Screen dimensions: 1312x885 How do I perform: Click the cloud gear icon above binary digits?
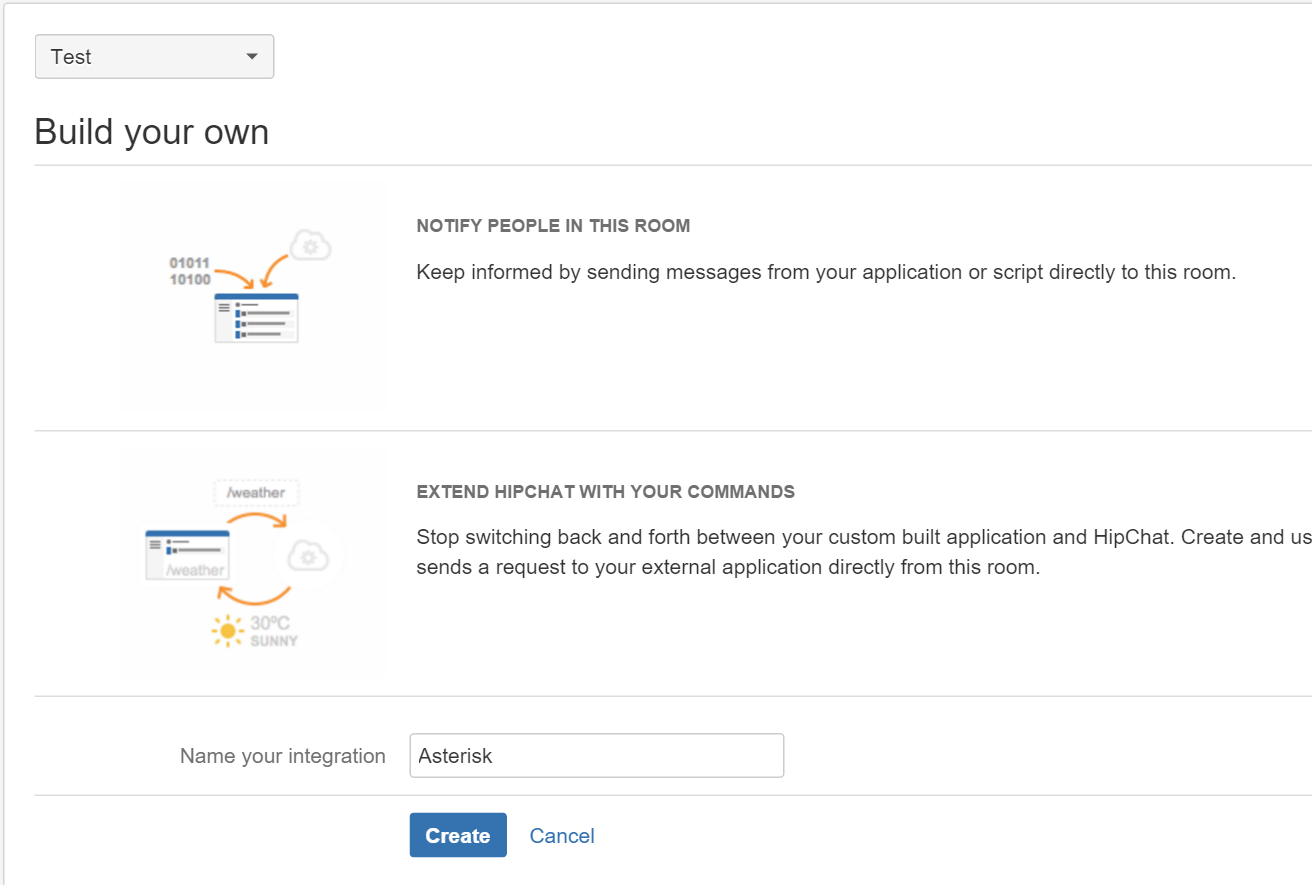310,245
